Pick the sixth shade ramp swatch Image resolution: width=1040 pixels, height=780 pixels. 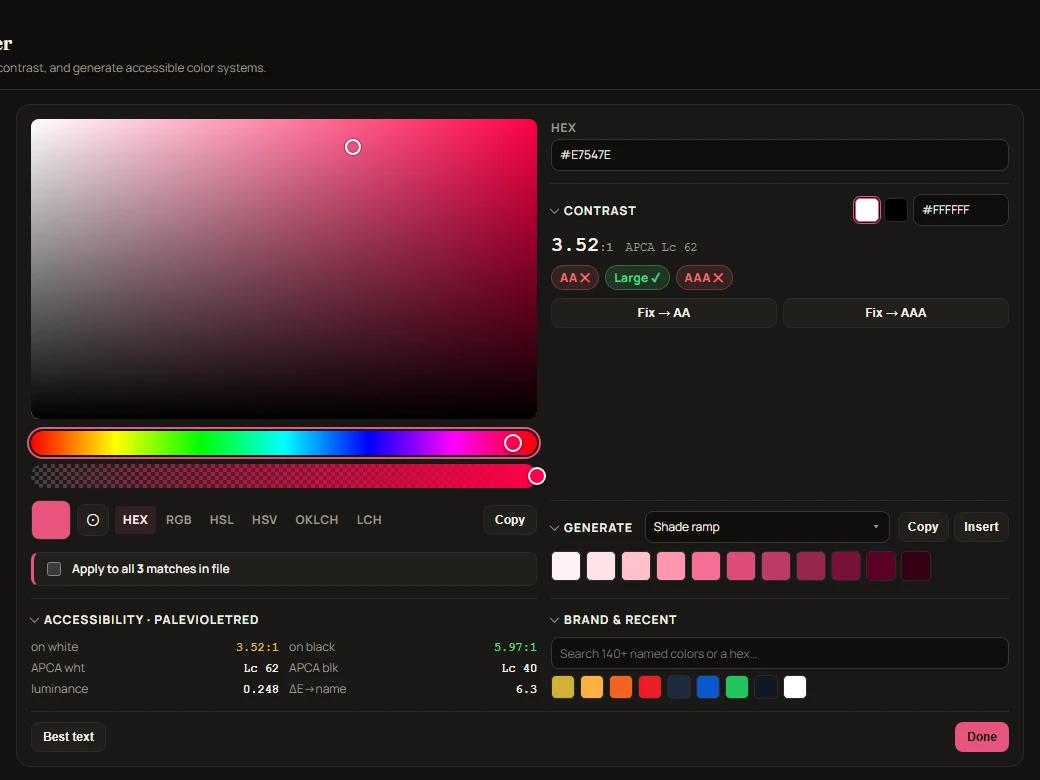741,566
